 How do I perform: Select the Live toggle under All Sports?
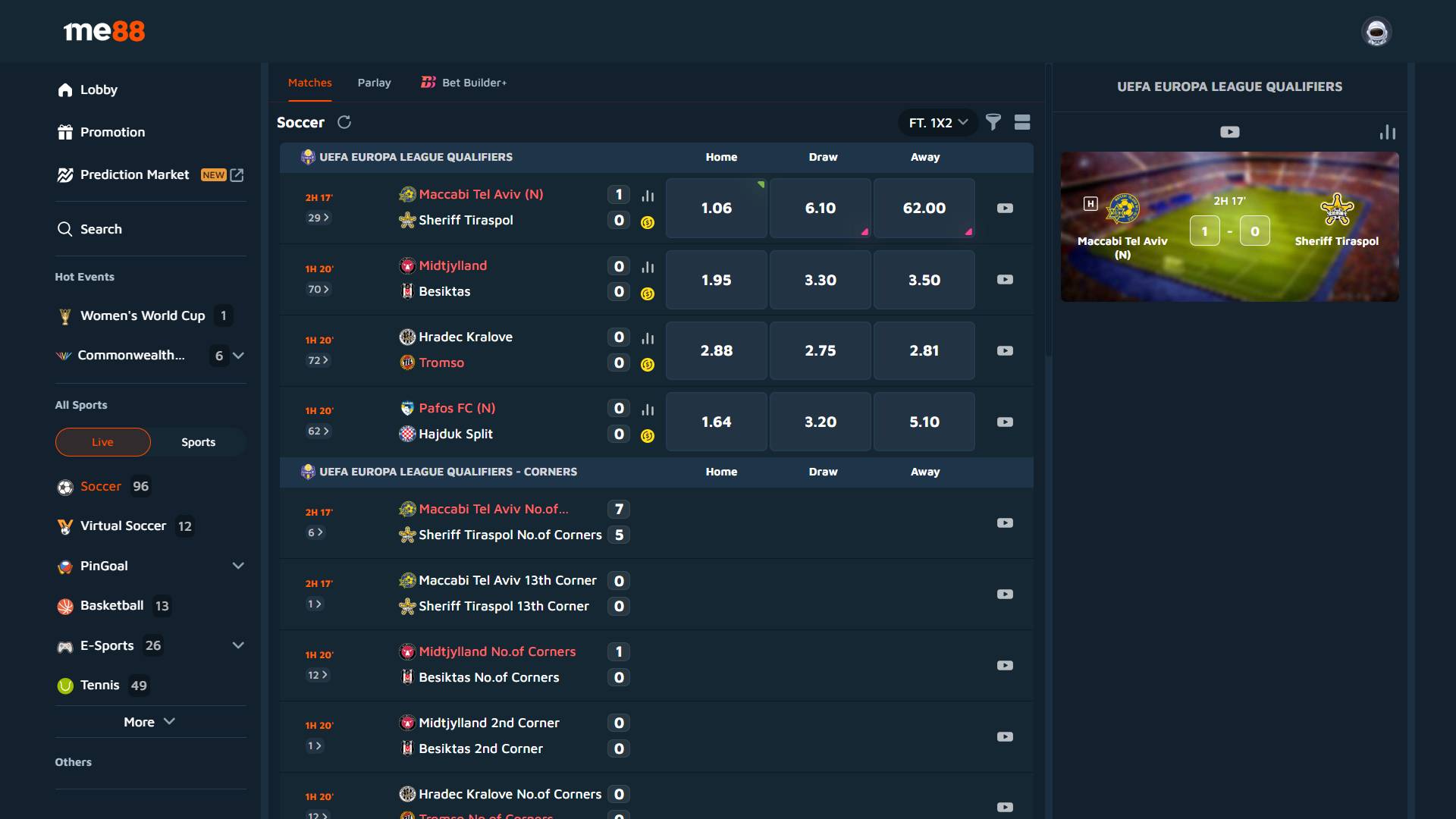click(x=102, y=442)
